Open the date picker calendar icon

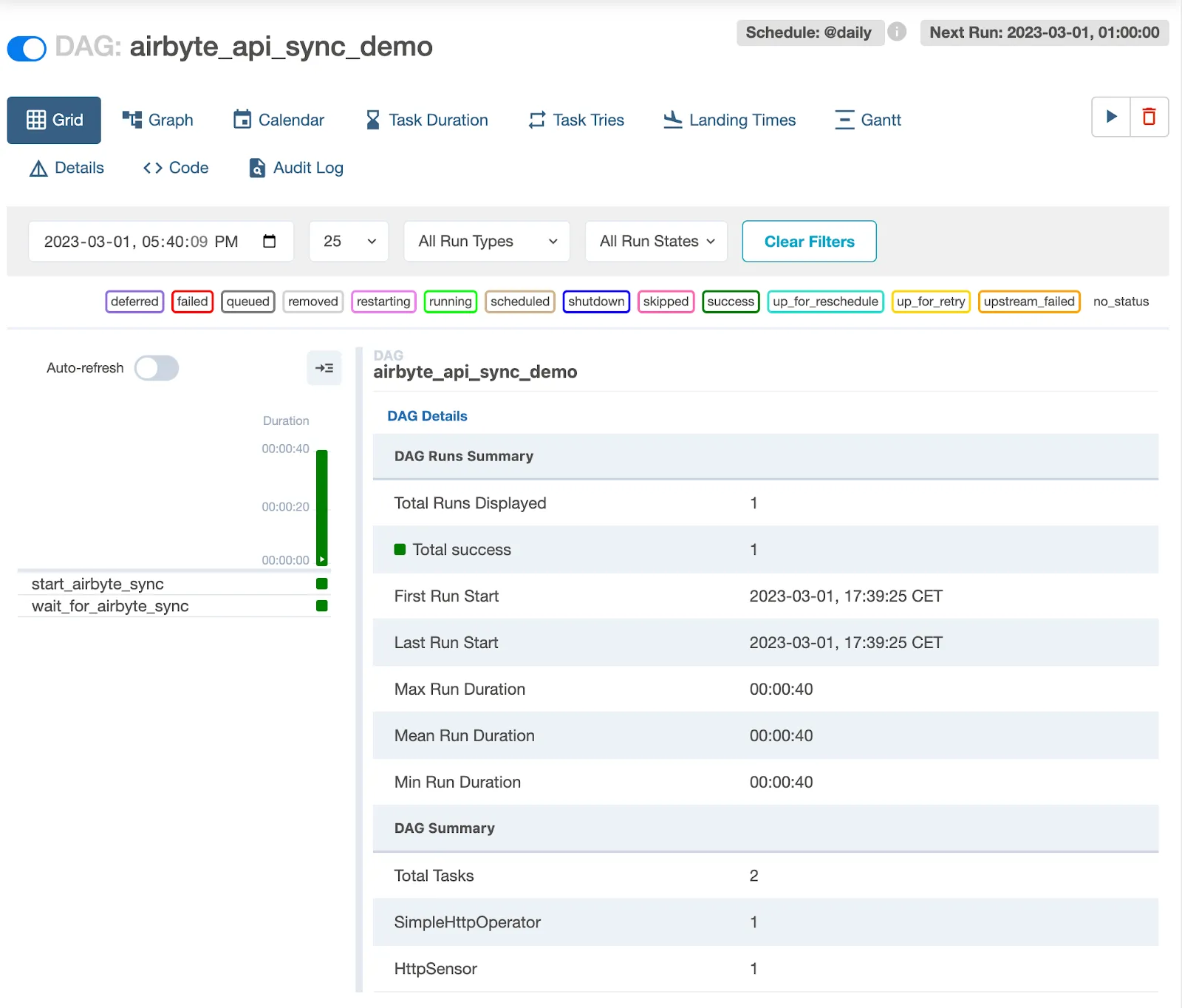(270, 241)
